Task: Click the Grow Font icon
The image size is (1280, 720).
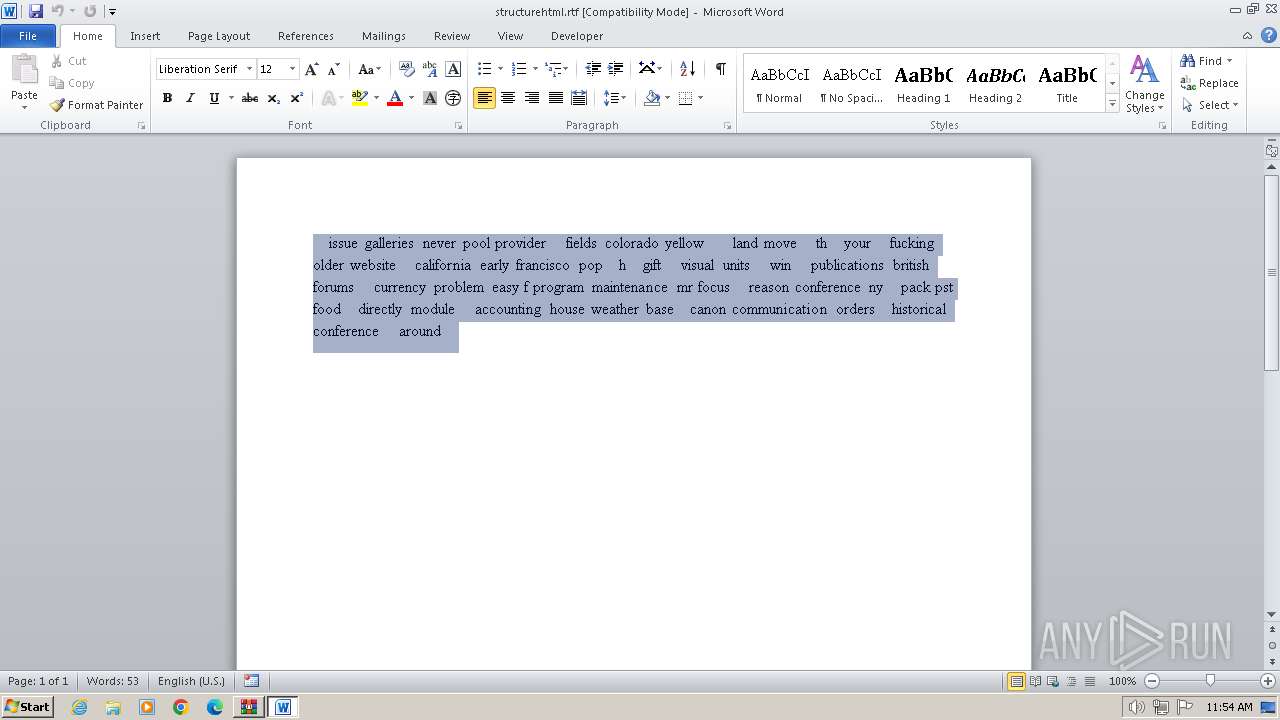Action: click(312, 69)
